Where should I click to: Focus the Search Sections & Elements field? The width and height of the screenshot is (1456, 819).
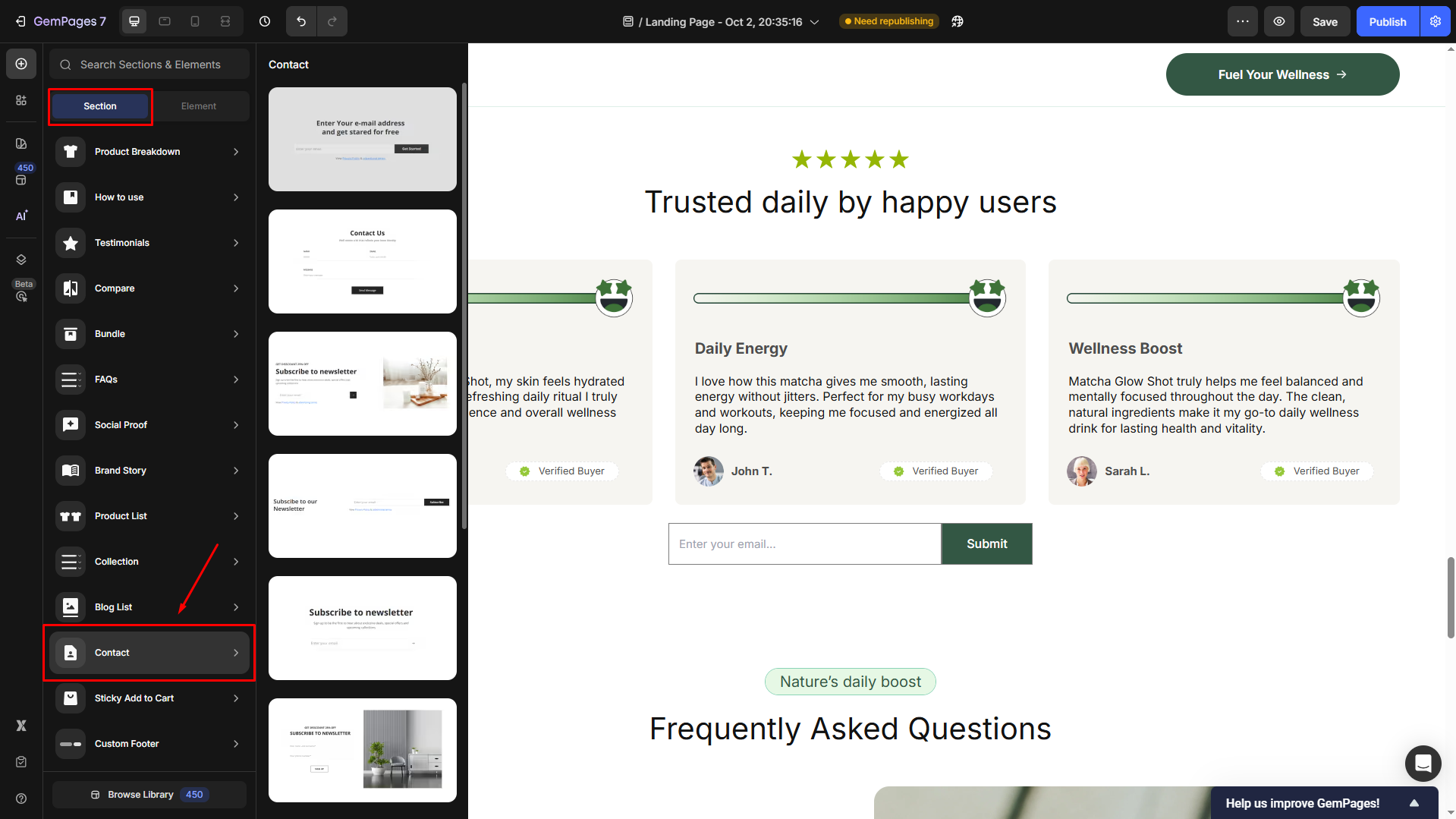(149, 65)
